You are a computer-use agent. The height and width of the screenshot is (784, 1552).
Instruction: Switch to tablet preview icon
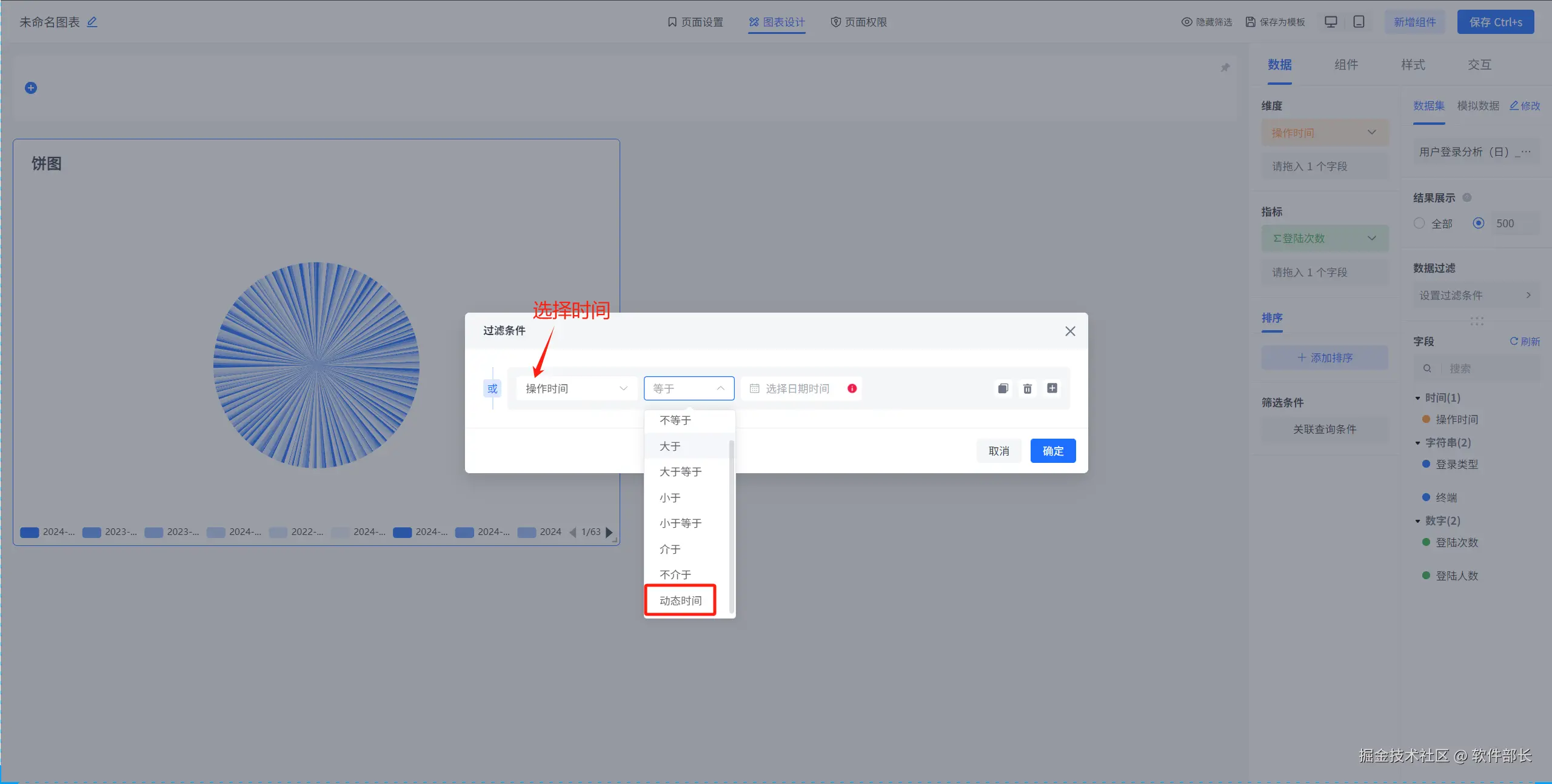pyautogui.click(x=1359, y=22)
